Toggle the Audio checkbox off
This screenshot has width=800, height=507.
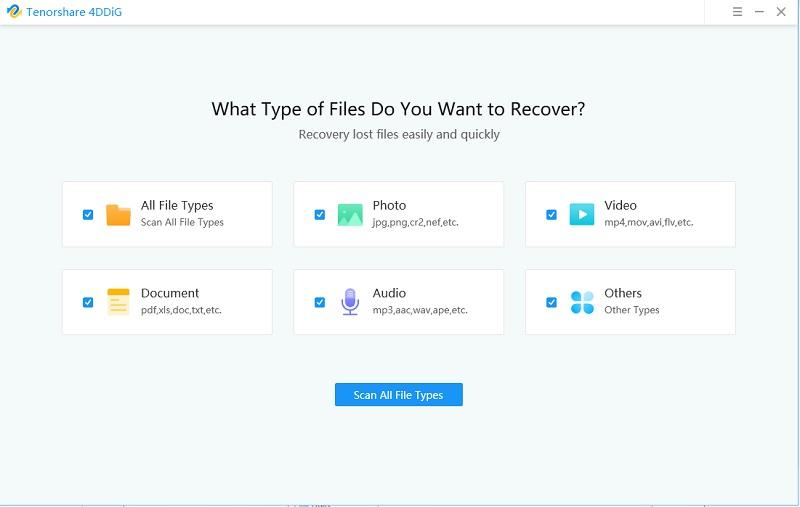319,302
